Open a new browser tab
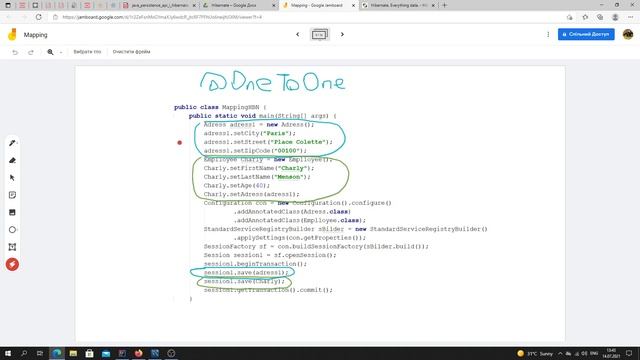The width and height of the screenshot is (640, 360). [444, 5]
